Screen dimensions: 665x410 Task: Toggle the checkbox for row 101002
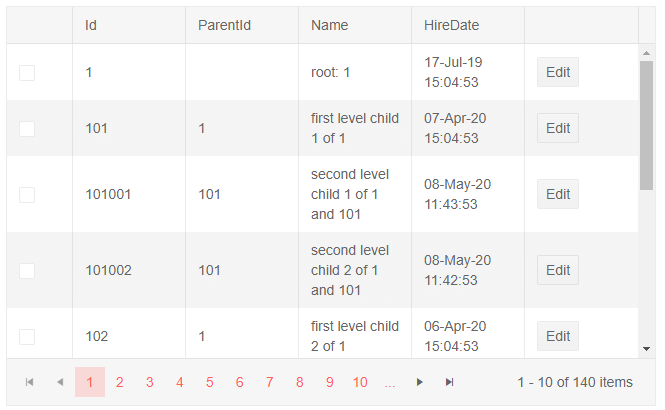(27, 270)
